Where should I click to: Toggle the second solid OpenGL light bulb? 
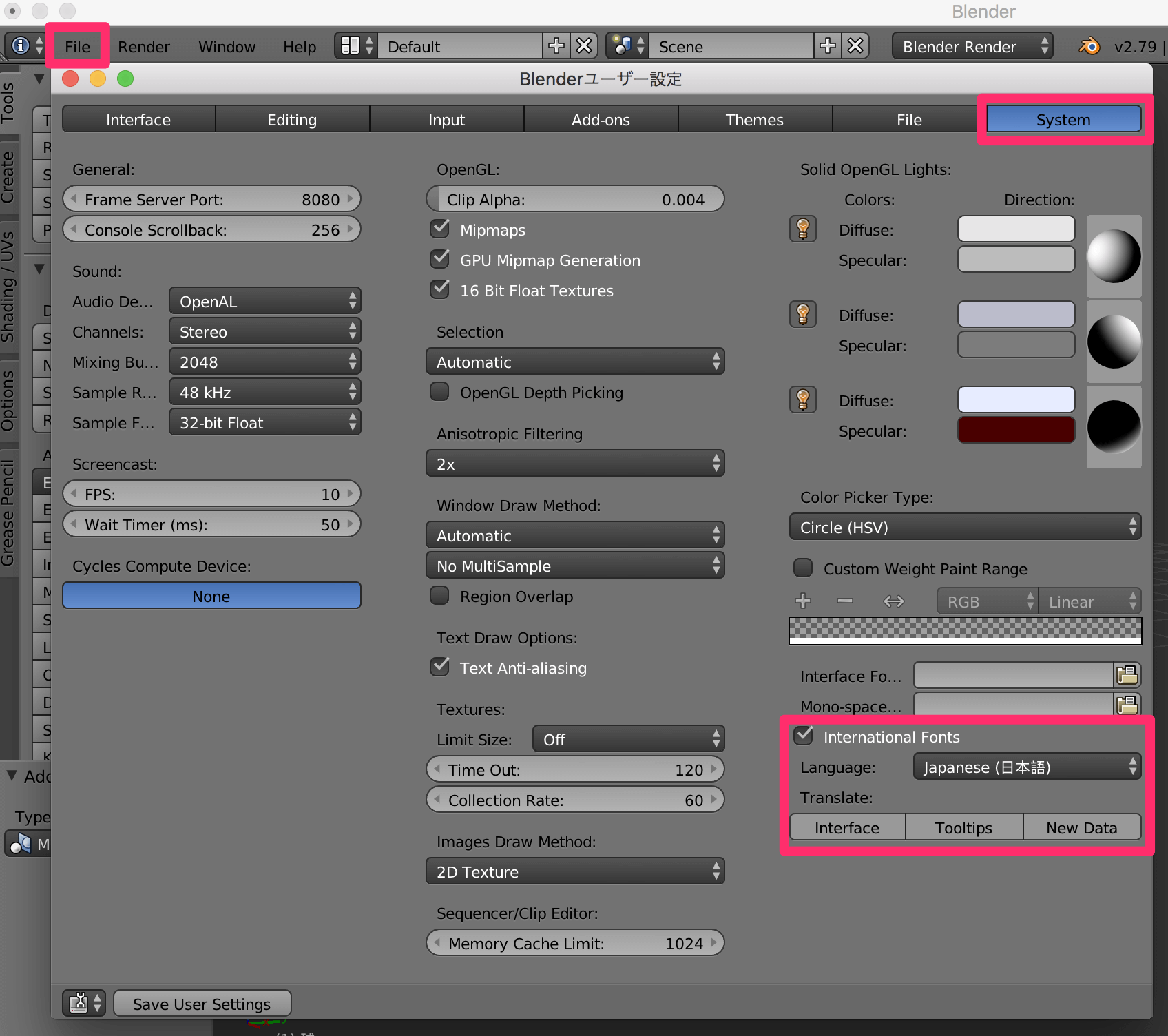pos(803,314)
